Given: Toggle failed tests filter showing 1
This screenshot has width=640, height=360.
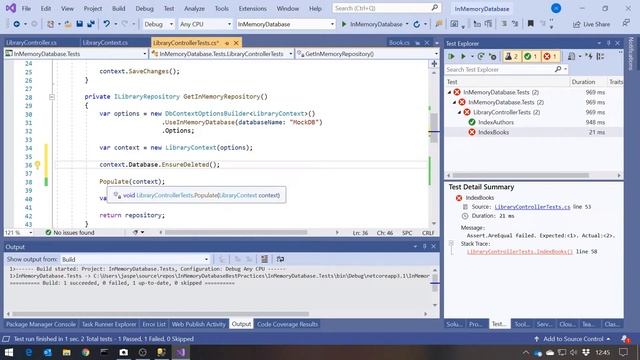Looking at the screenshot, I should [550, 56].
